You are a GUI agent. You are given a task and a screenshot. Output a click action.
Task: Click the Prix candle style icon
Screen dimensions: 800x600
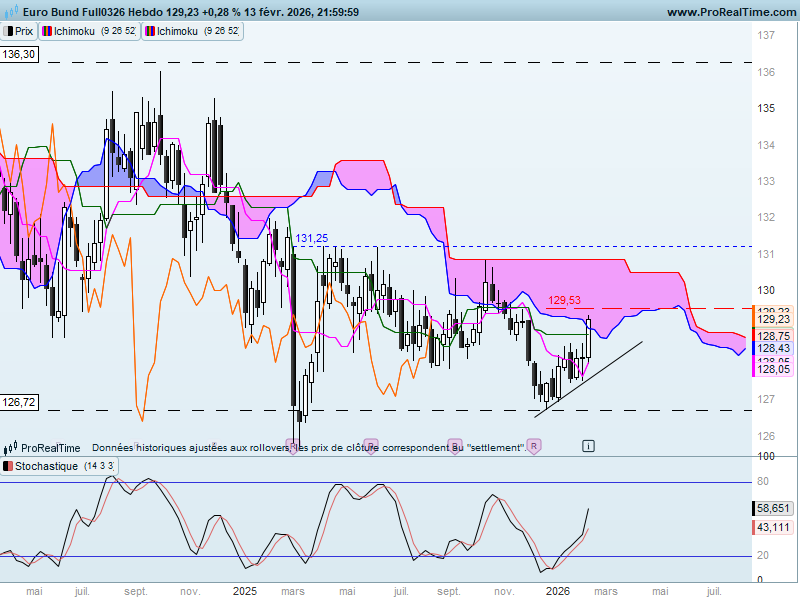point(8,31)
